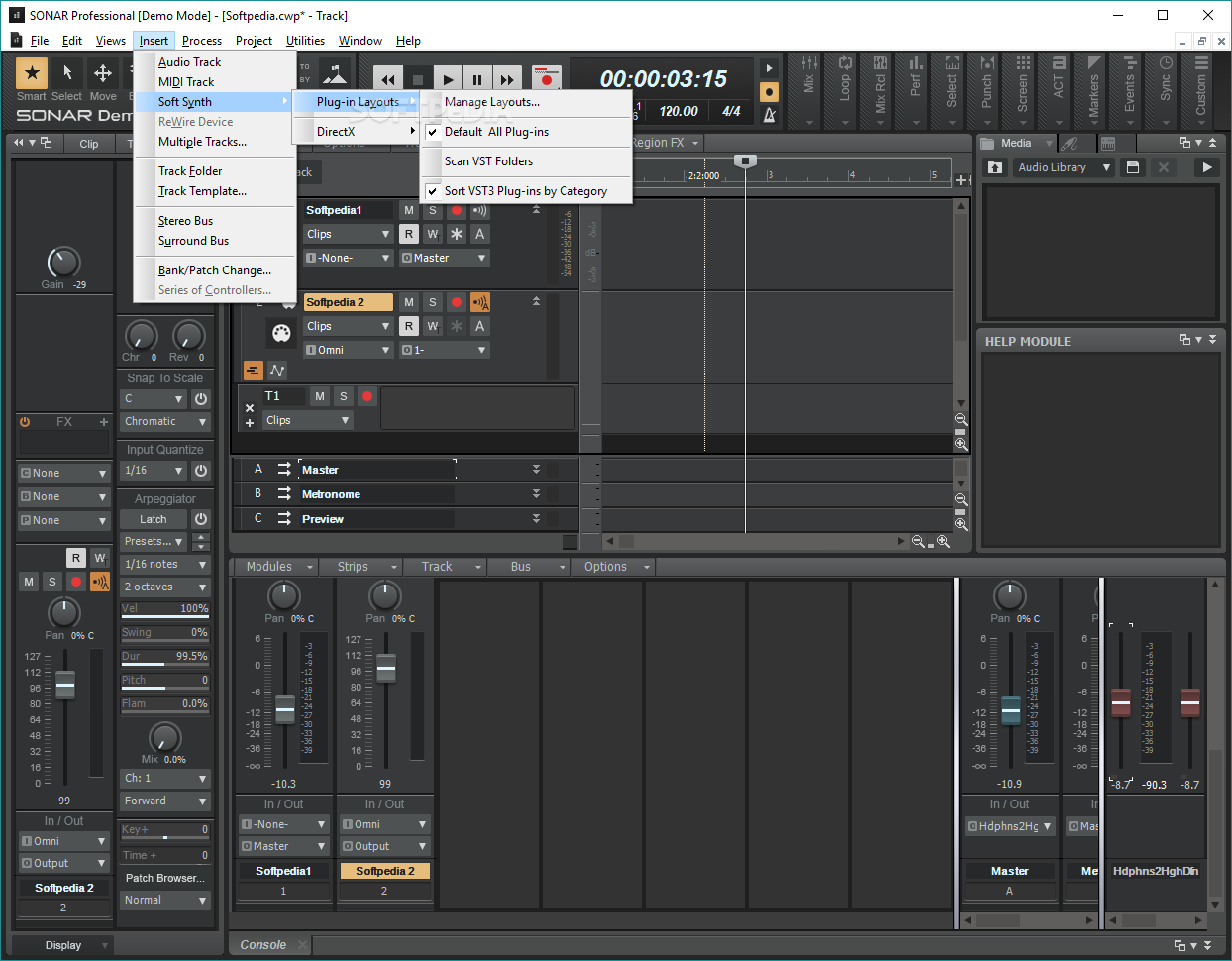Open the Modules menu in console
This screenshot has height=961, width=1232.
click(275, 567)
